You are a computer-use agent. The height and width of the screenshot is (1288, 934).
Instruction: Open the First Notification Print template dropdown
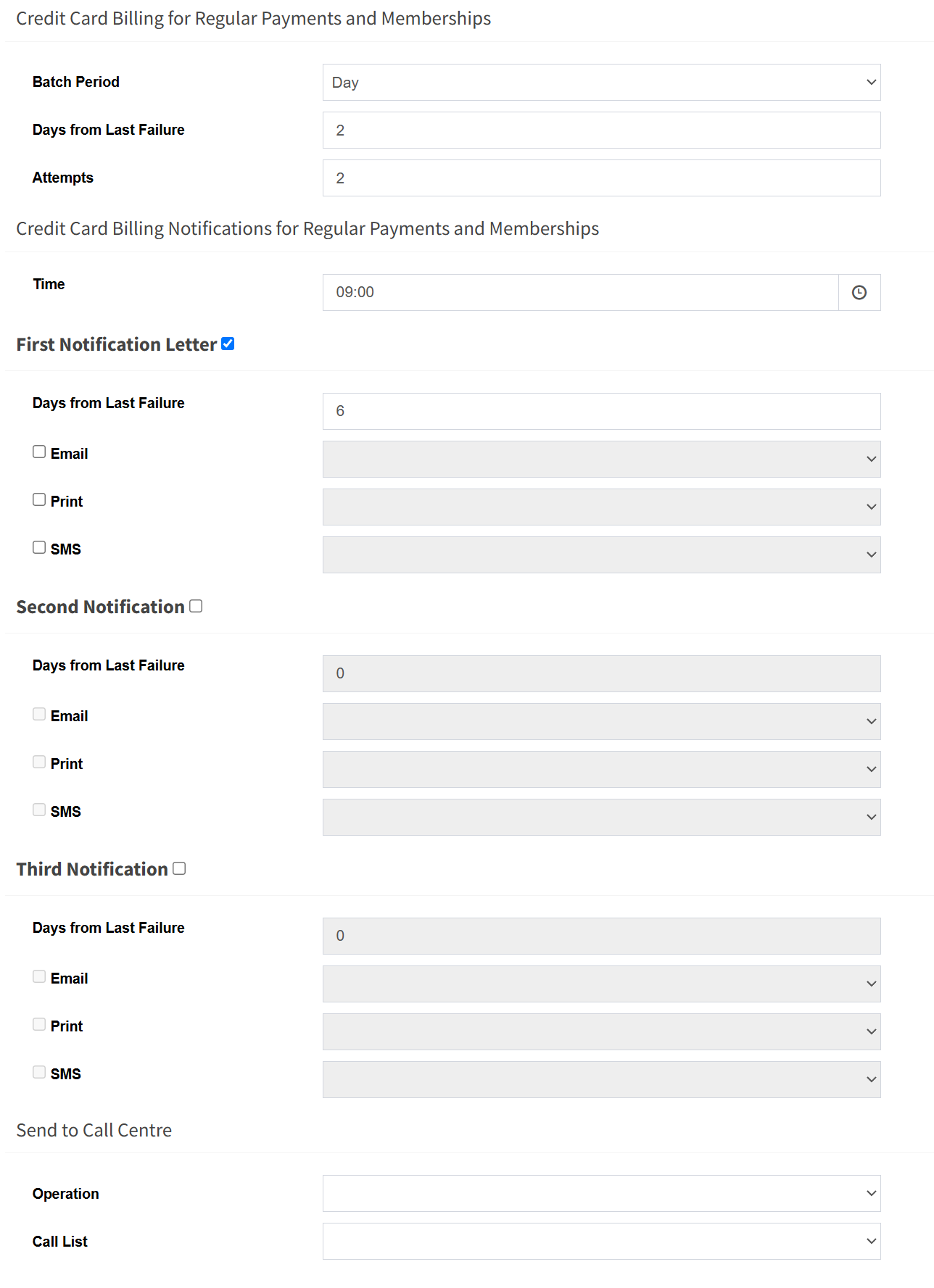tap(602, 507)
